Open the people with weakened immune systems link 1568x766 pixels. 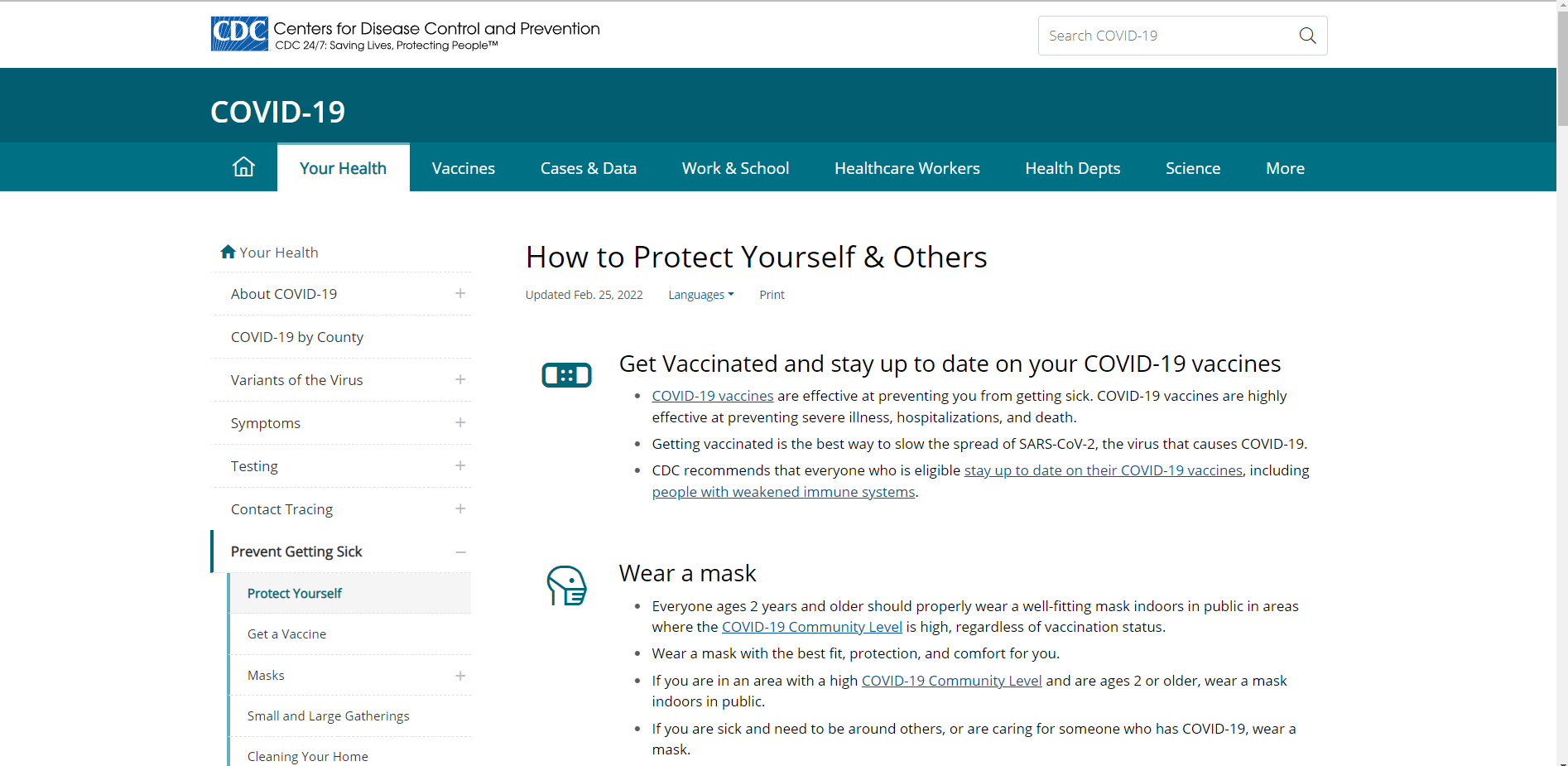pos(783,492)
